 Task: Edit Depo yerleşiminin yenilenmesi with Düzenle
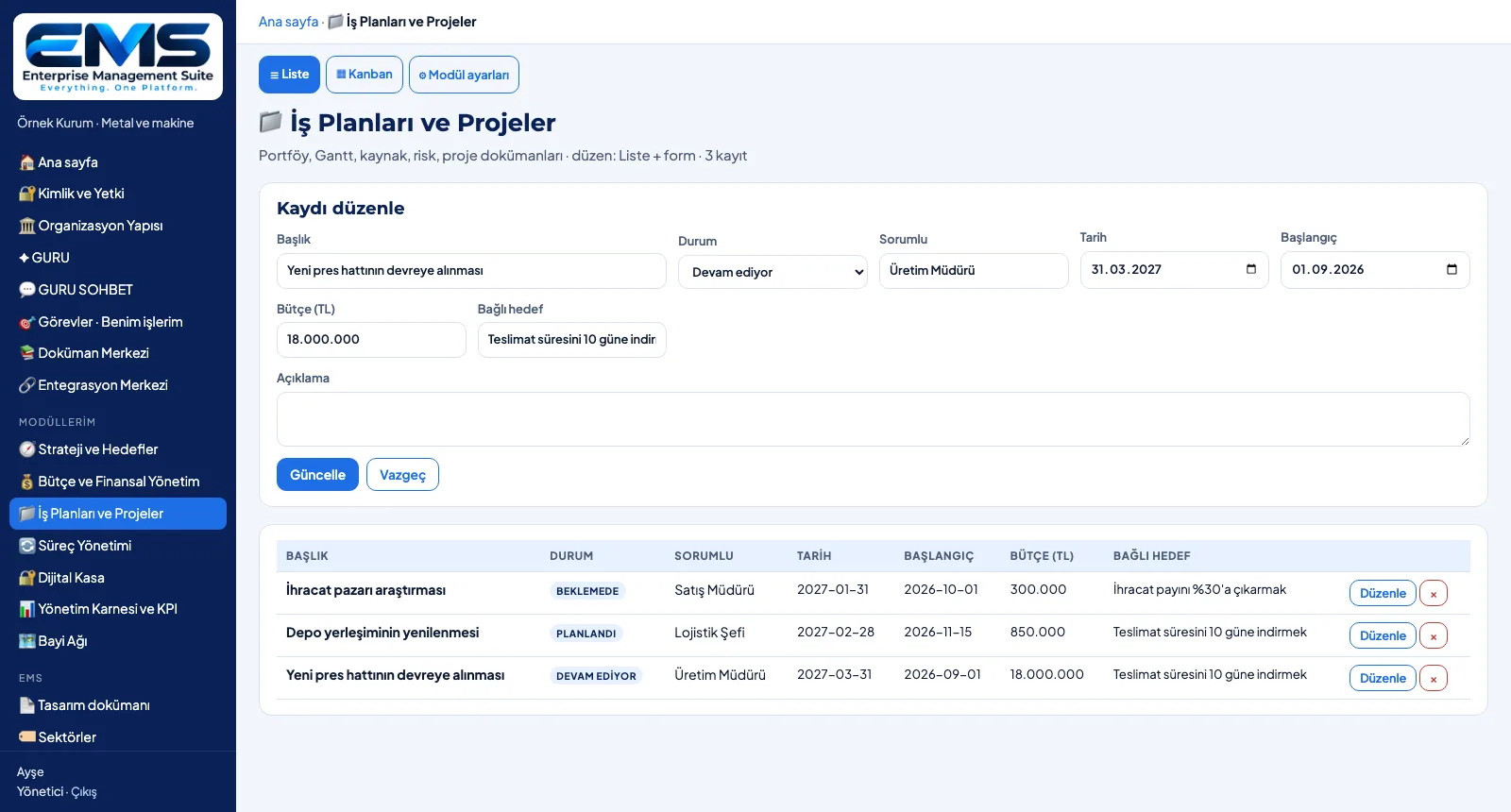point(1383,635)
